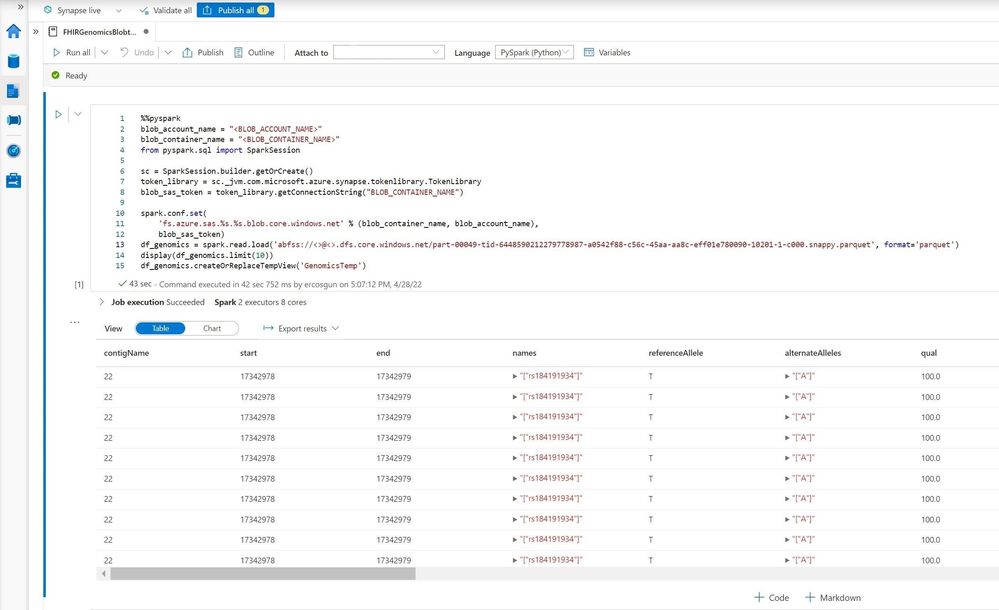Open the Run all options dropdown
The width and height of the screenshot is (999, 610).
[x=104, y=52]
